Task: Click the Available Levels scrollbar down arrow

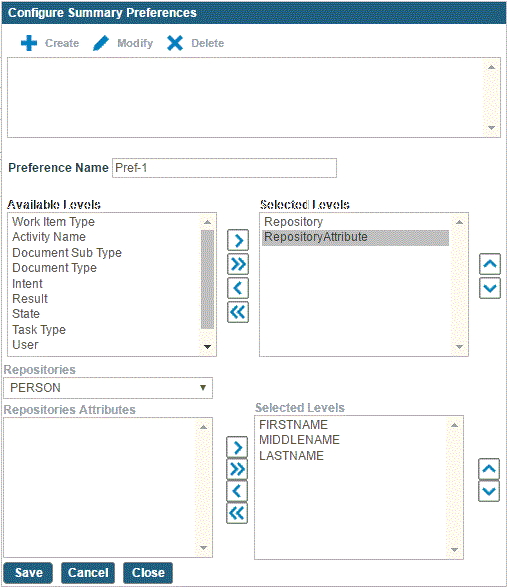Action: tap(207, 346)
